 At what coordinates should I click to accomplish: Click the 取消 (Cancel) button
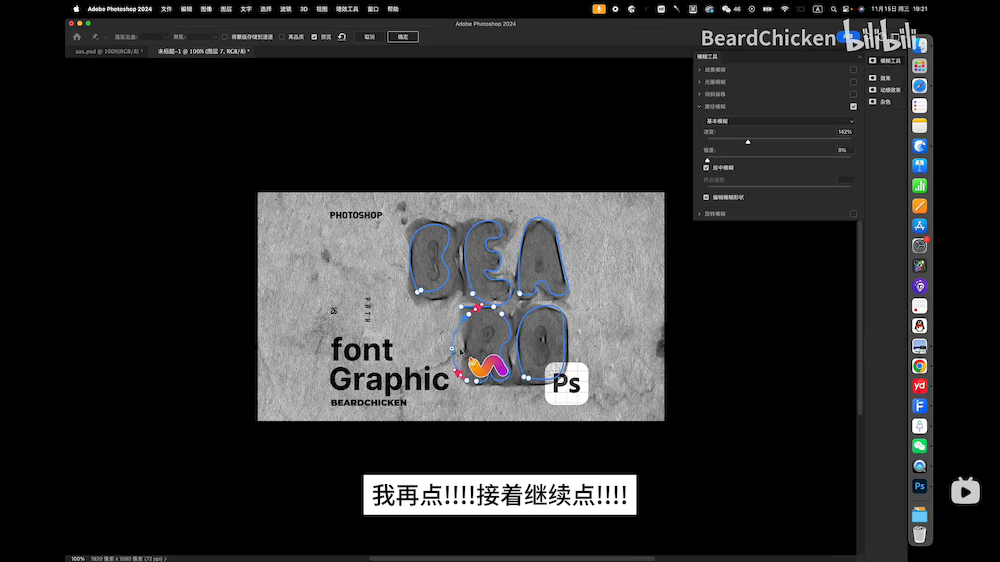coord(369,37)
